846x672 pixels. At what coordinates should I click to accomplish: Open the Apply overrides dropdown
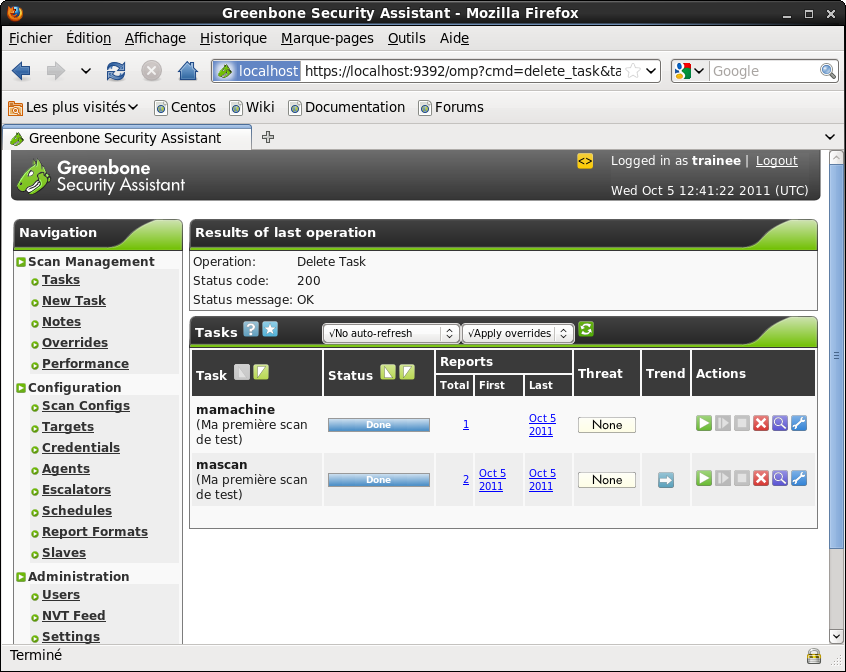click(x=517, y=333)
